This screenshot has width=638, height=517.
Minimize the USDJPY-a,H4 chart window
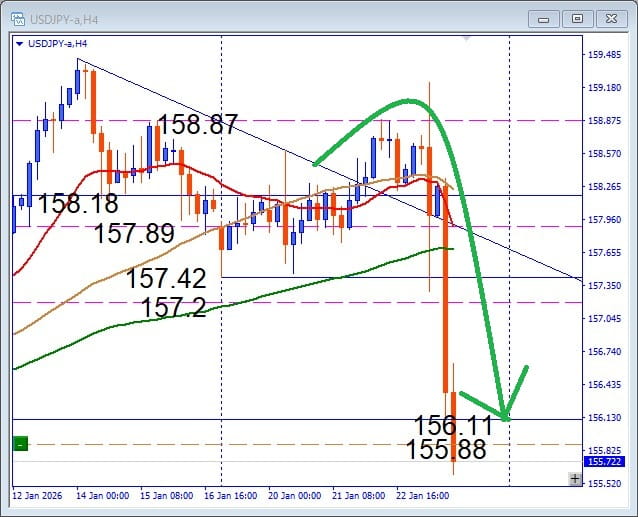[544, 19]
